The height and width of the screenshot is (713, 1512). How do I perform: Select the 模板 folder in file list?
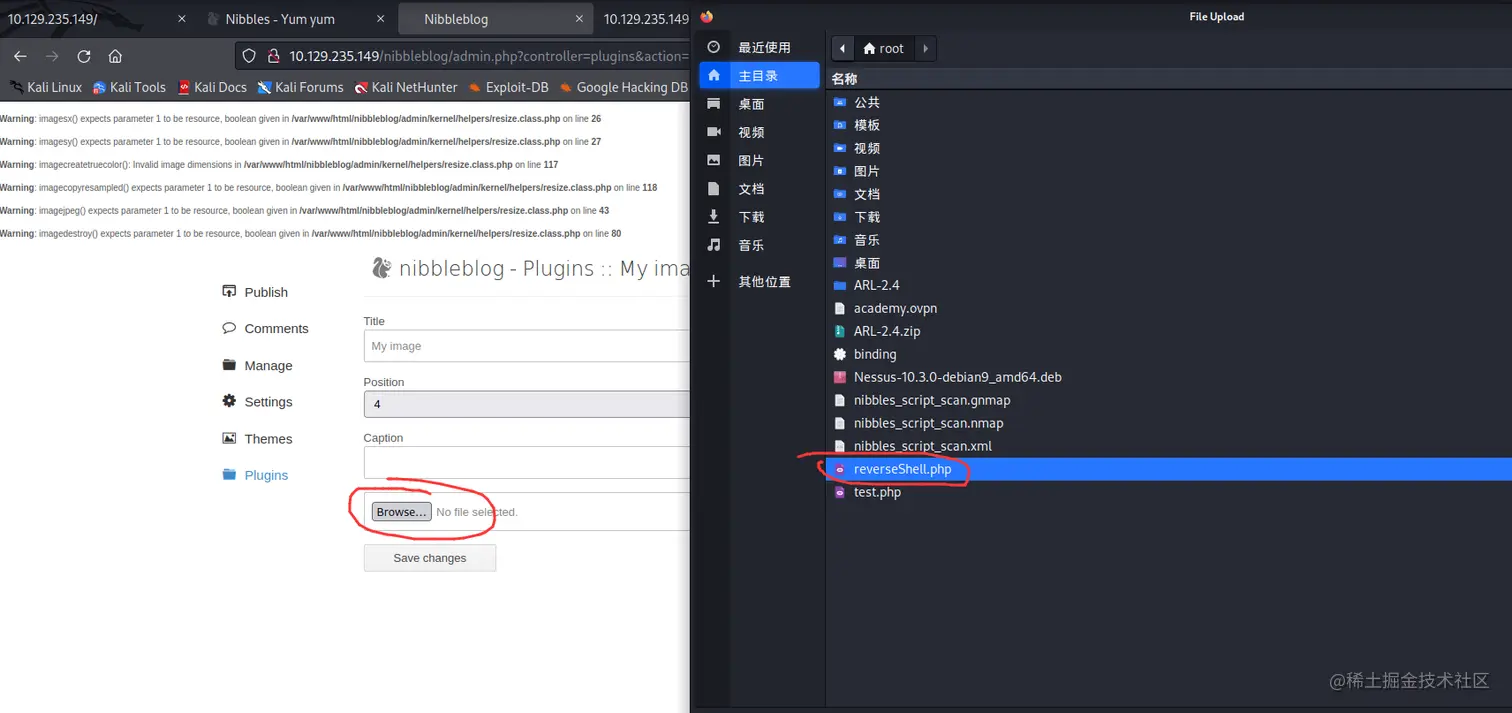click(x=1170, y=125)
